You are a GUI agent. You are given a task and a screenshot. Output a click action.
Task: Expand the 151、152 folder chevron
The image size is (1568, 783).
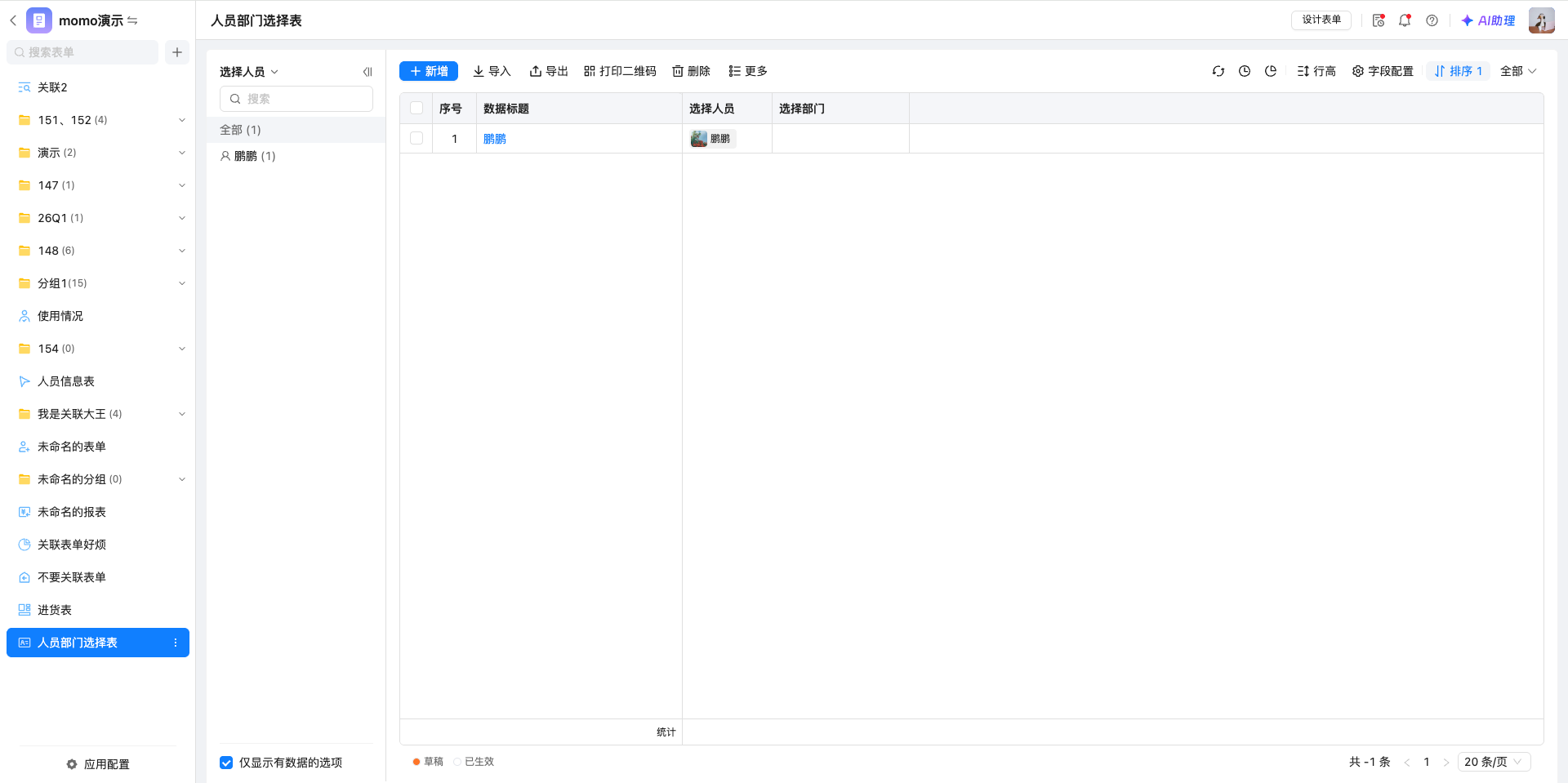tap(182, 120)
